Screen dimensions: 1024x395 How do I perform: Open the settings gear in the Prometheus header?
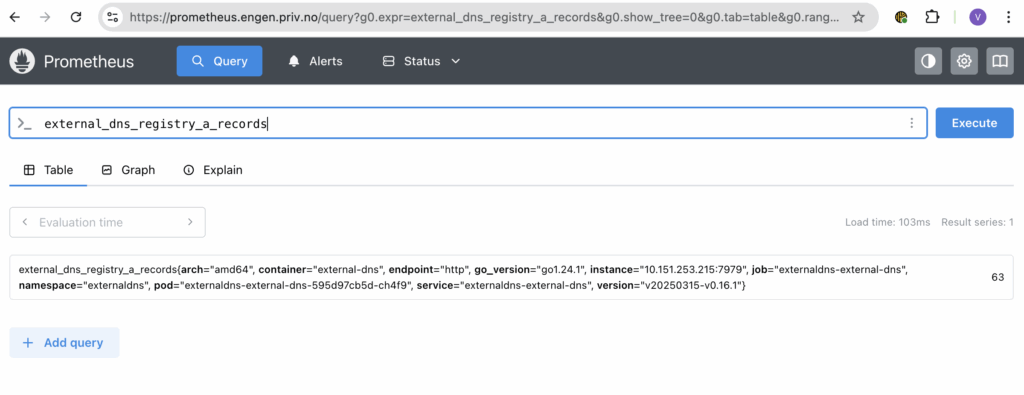(x=964, y=61)
